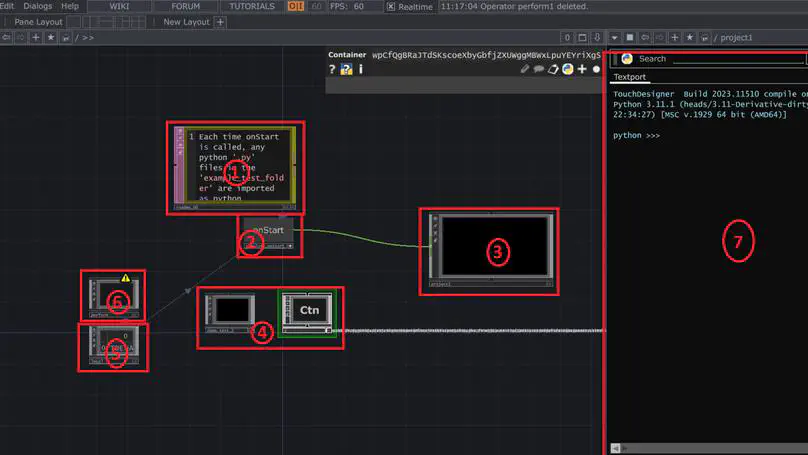The width and height of the screenshot is (808, 455).
Task: Open the Dialogs menu
Action: [x=38, y=6]
